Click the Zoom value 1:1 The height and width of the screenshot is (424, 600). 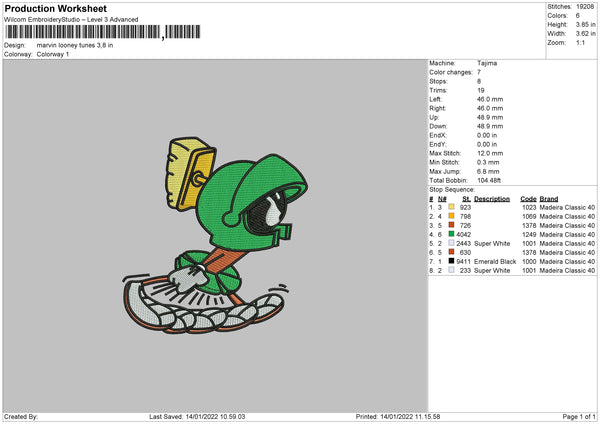[580, 42]
